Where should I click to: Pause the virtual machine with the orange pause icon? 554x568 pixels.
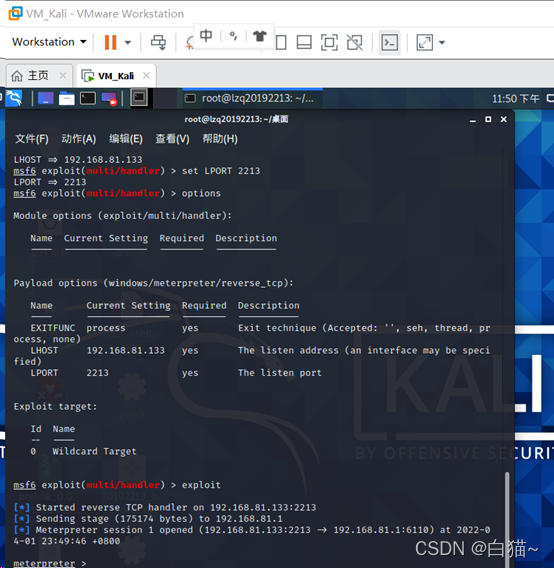(x=110, y=42)
